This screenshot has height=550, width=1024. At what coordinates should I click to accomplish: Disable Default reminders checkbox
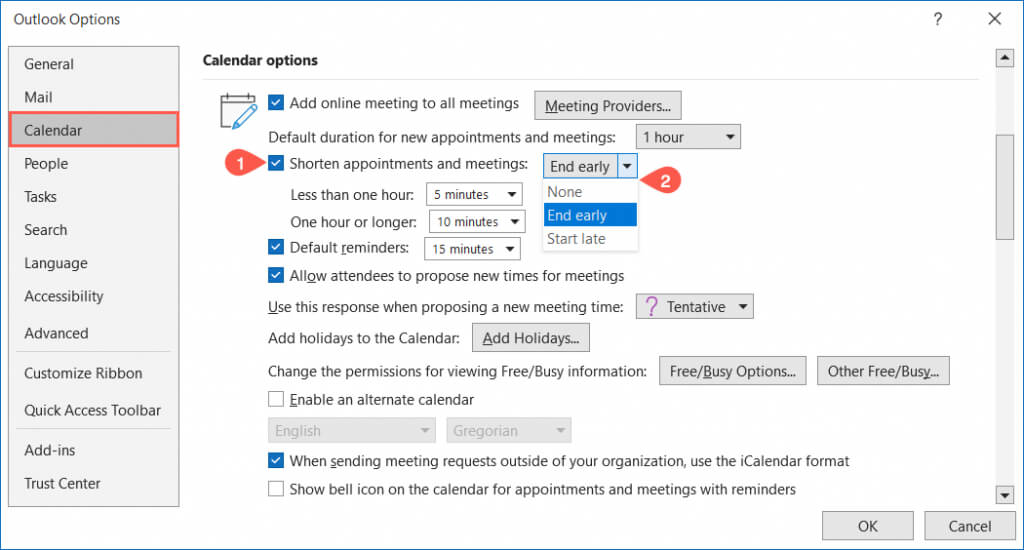click(x=277, y=247)
